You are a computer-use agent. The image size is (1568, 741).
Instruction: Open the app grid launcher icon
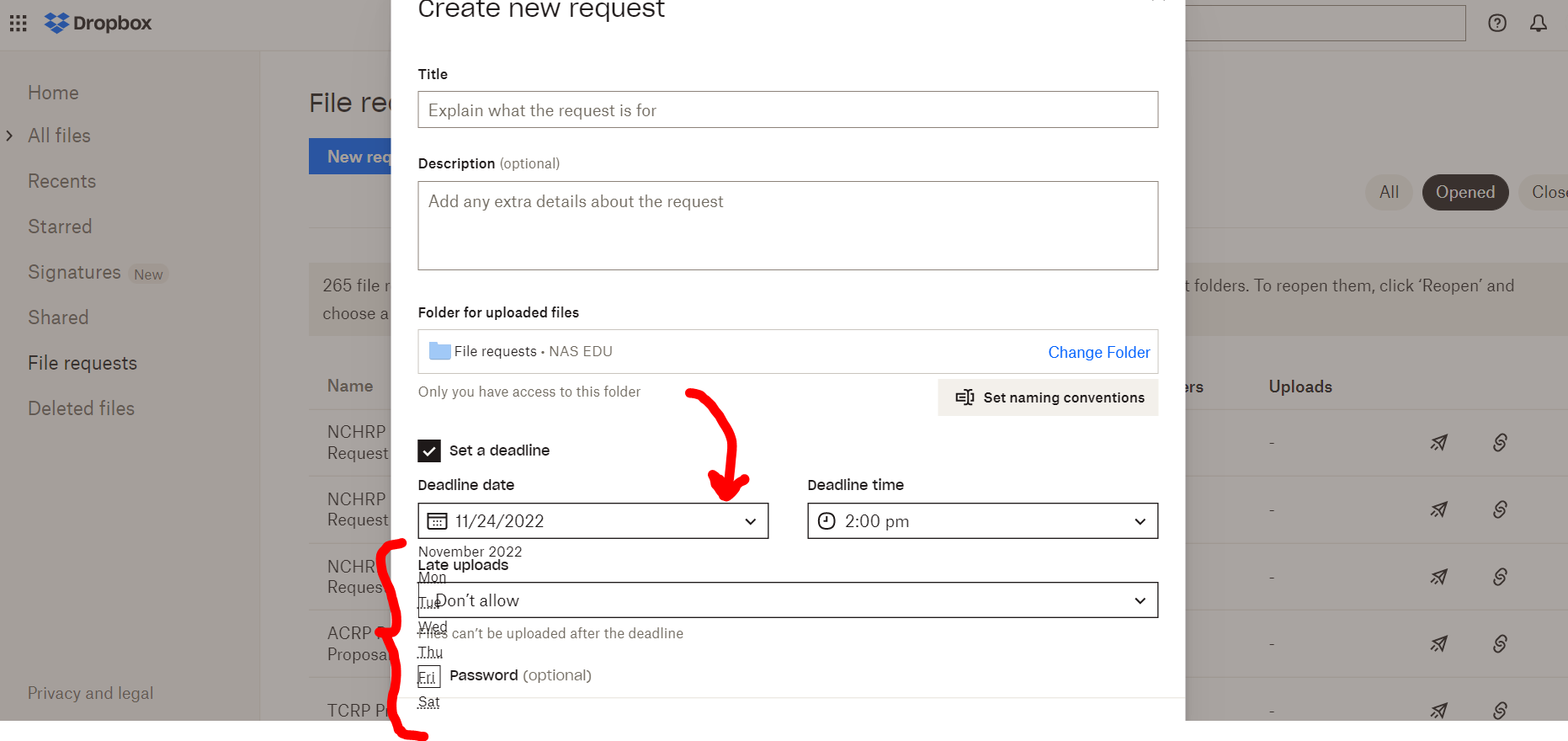(x=19, y=23)
